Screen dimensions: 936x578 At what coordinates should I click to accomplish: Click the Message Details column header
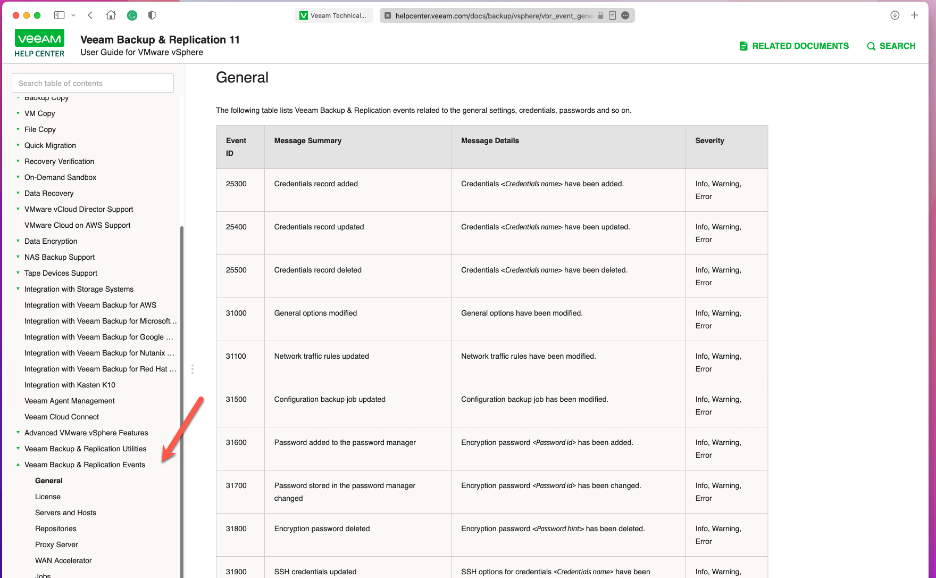click(568, 147)
